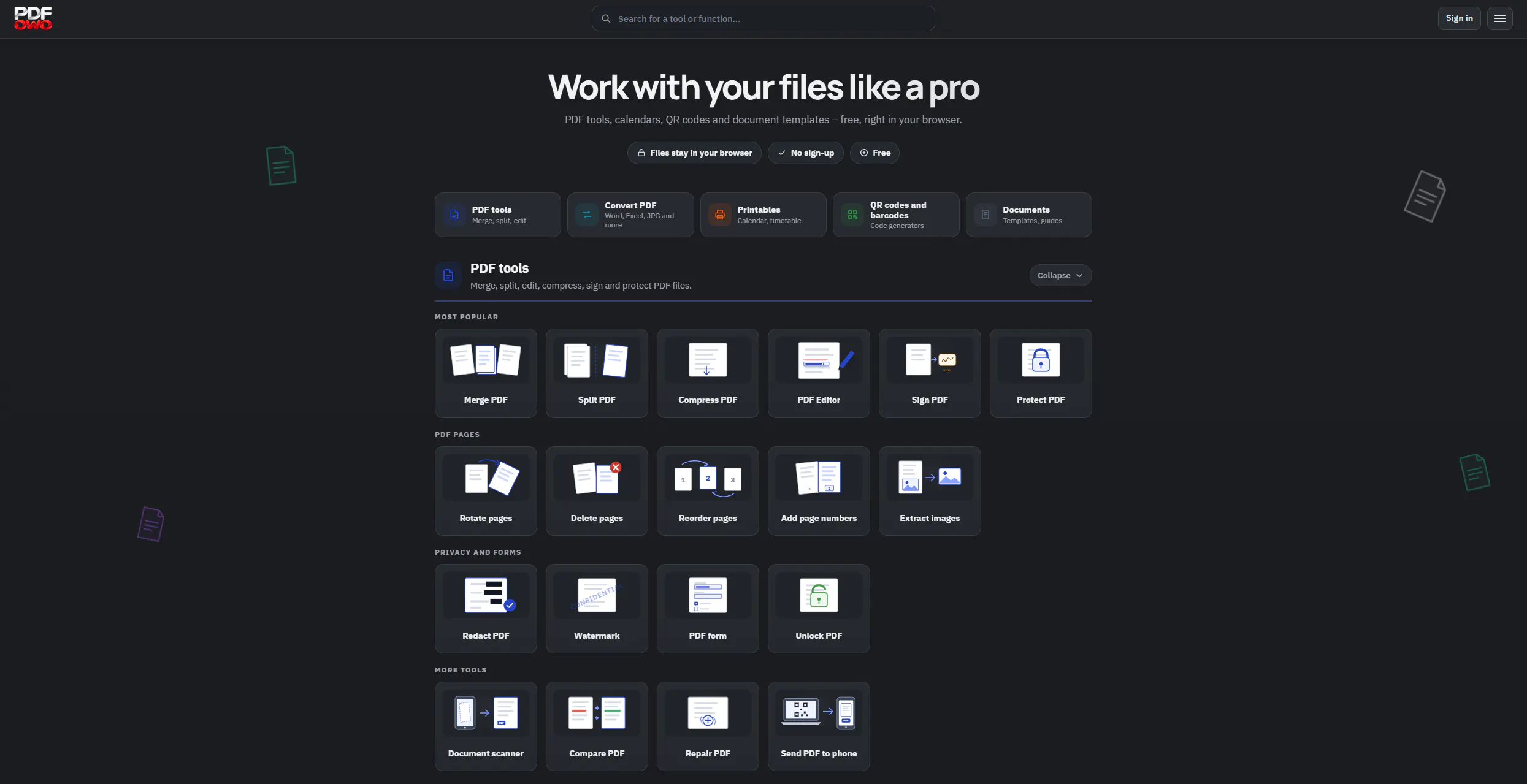Click the PDF tools section header icon
The image size is (1527, 784).
[448, 275]
